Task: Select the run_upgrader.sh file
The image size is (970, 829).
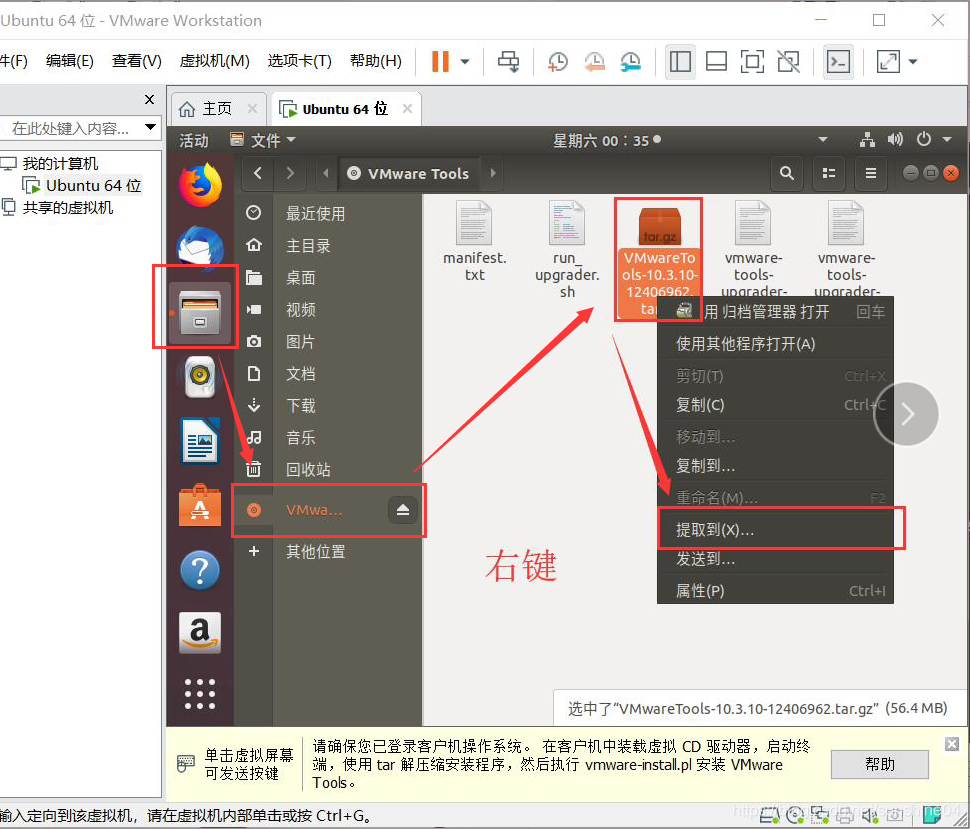Action: tap(567, 250)
